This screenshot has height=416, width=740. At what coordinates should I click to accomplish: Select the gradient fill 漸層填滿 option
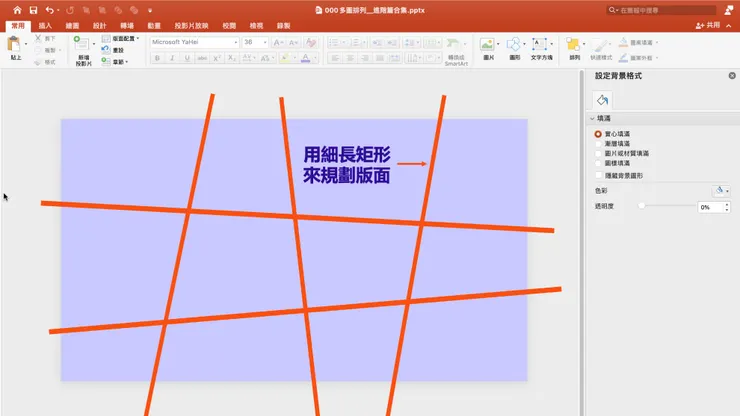pyautogui.click(x=598, y=144)
